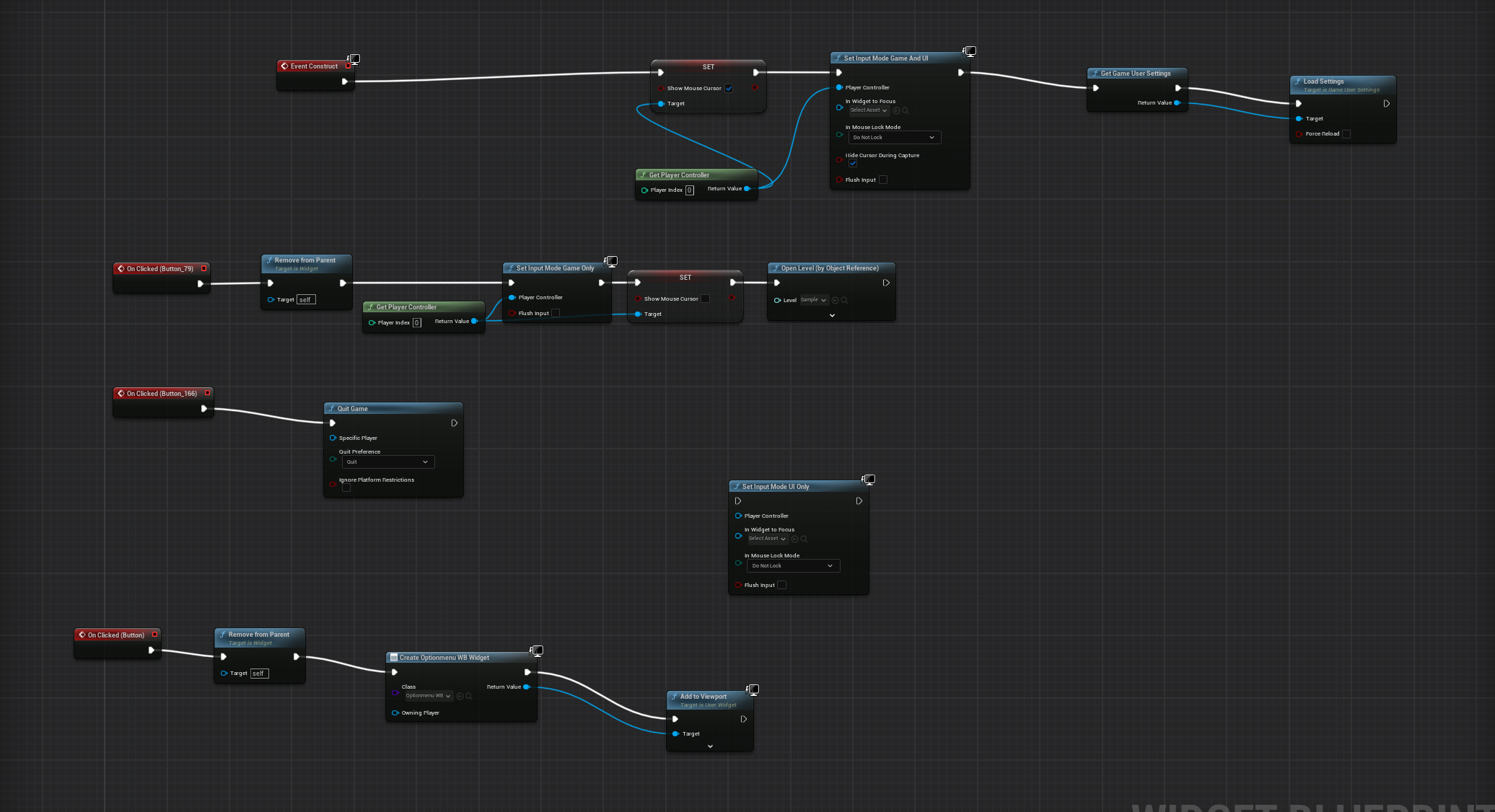Image resolution: width=1495 pixels, height=812 pixels.
Task: Open the Quit preference dropdown on Quit Game
Action: tap(388, 462)
